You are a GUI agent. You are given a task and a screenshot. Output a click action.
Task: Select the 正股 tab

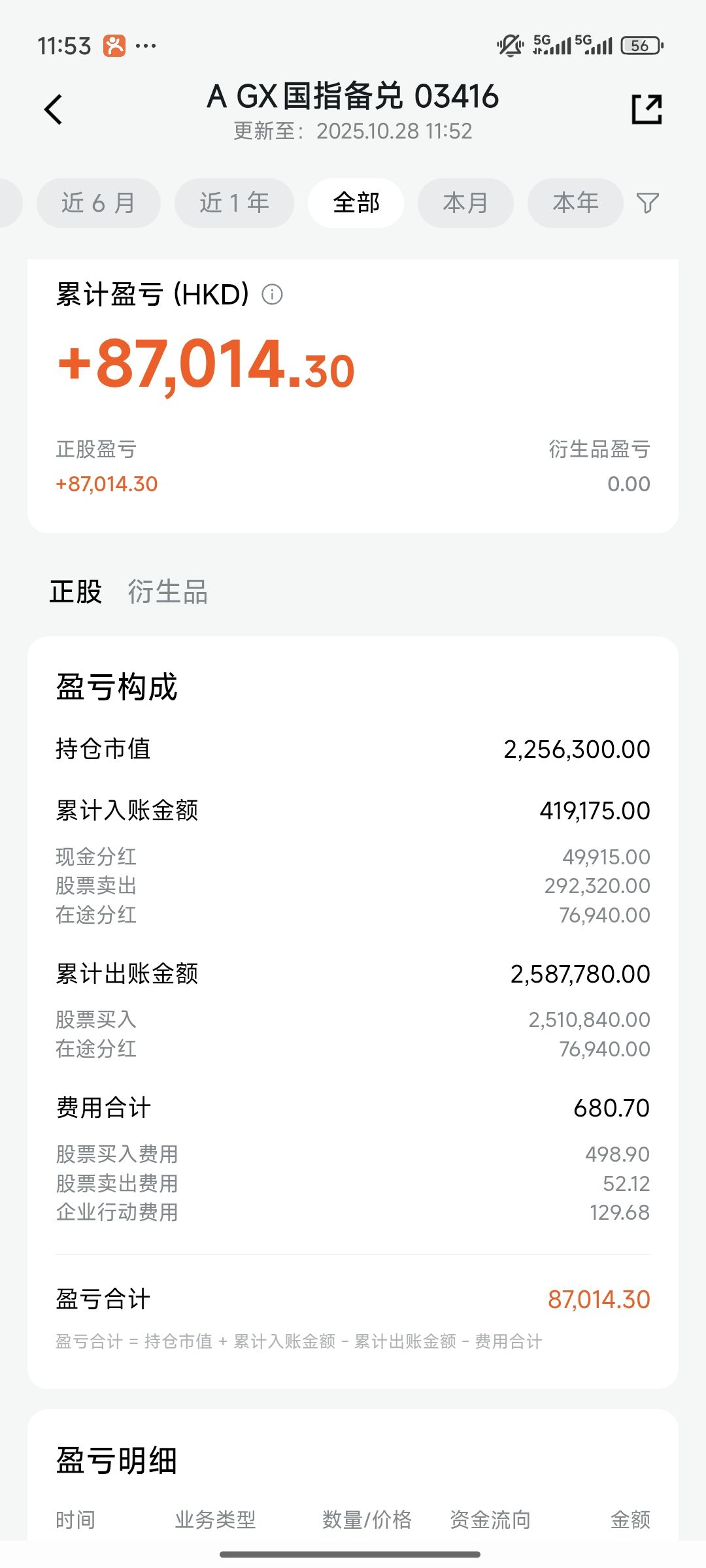[76, 592]
